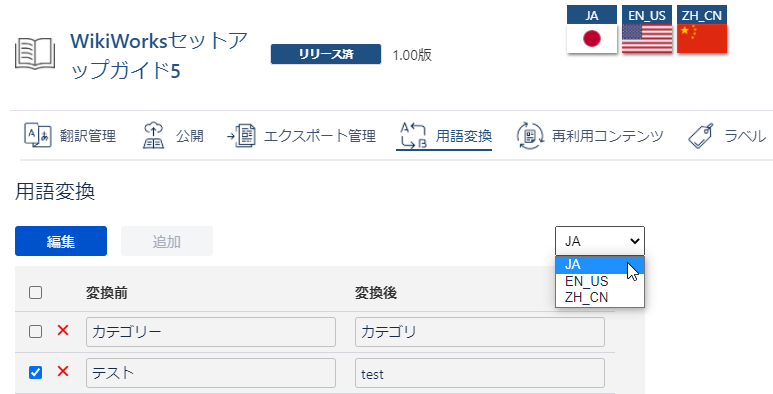This screenshot has height=394, width=773.
Task: Toggle the header select-all checkbox
Action: coord(35,292)
